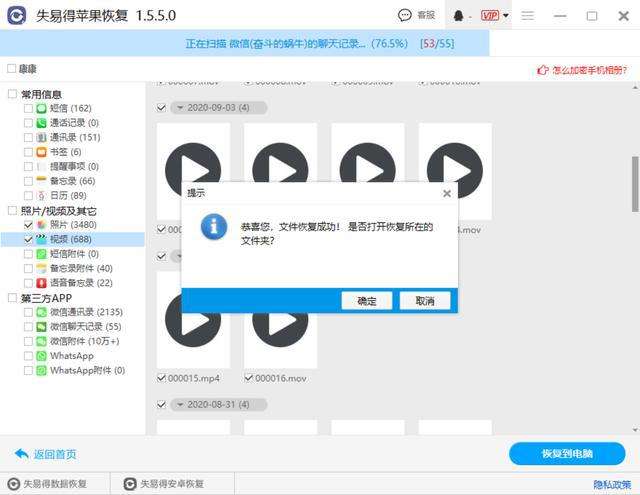Click the QQ penguin icon

tap(459, 16)
